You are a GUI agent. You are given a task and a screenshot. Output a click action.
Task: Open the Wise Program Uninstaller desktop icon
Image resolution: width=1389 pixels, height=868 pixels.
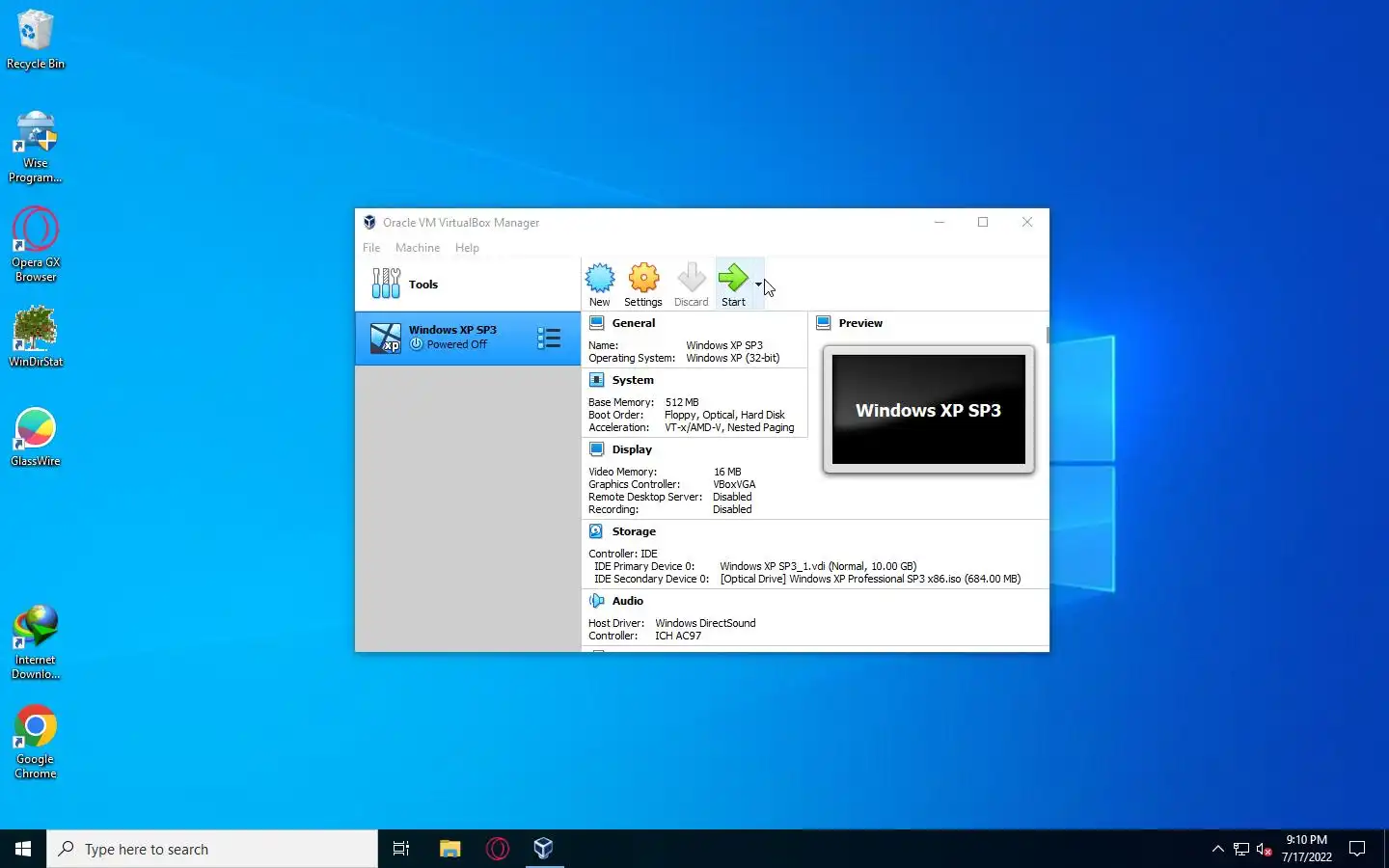[x=36, y=147]
